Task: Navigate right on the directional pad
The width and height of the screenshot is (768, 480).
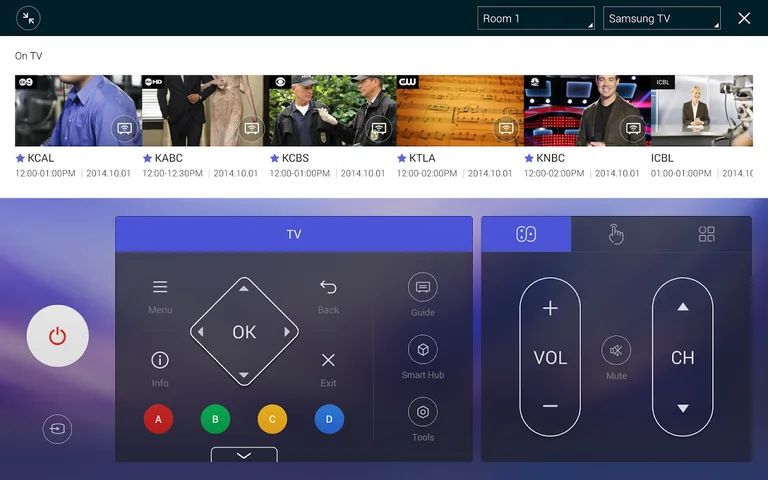Action: pyautogui.click(x=287, y=332)
